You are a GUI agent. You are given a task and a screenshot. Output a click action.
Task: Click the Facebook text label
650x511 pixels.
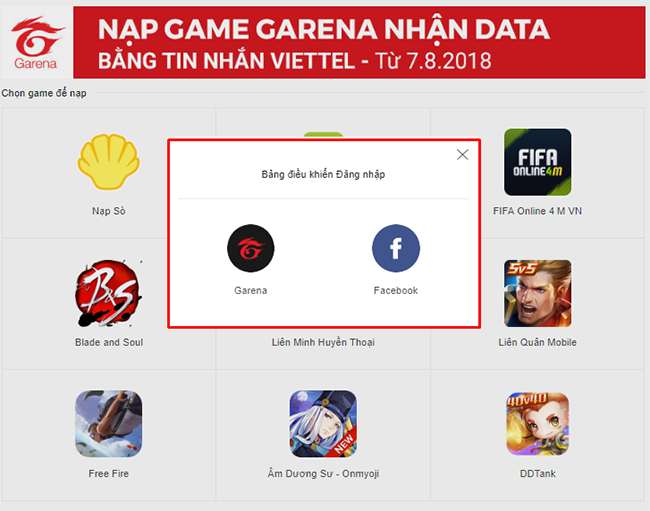396,291
